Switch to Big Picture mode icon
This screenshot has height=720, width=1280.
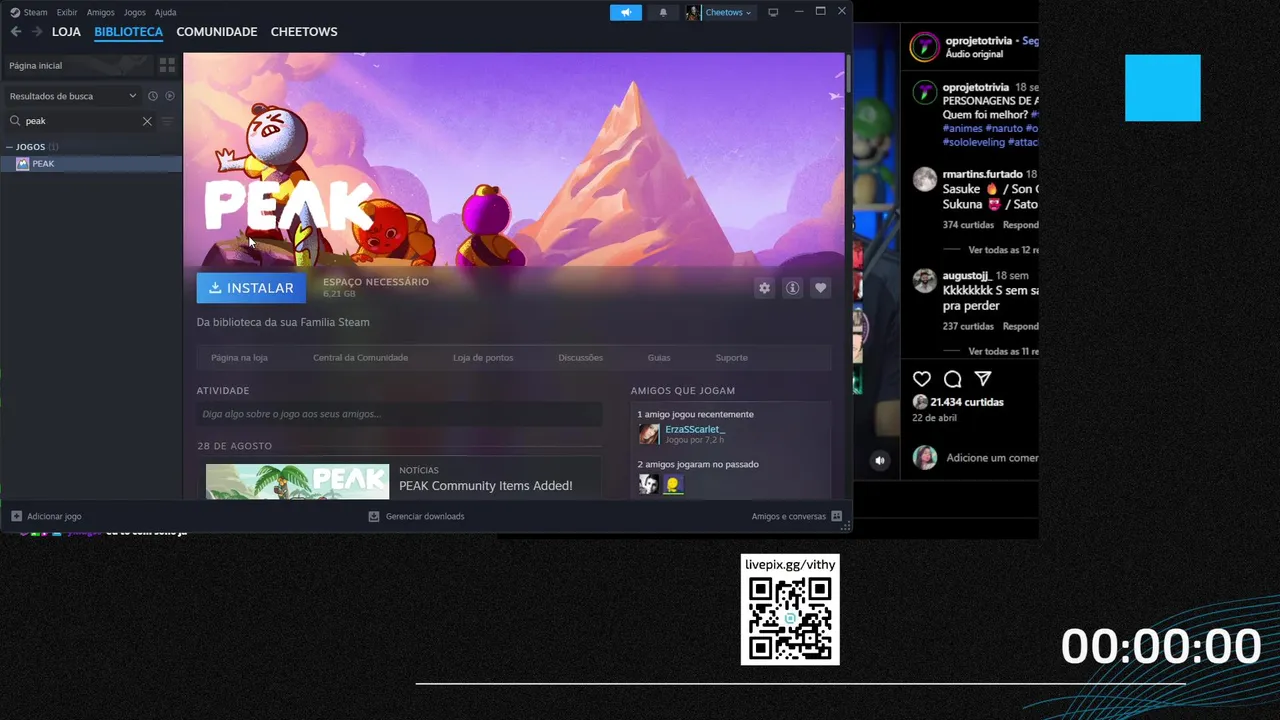coord(773,12)
